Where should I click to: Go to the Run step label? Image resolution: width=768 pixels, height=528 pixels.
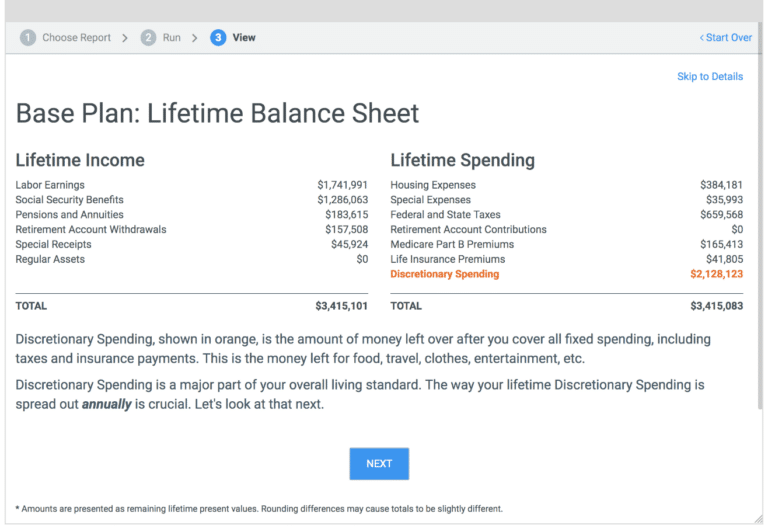click(x=172, y=38)
